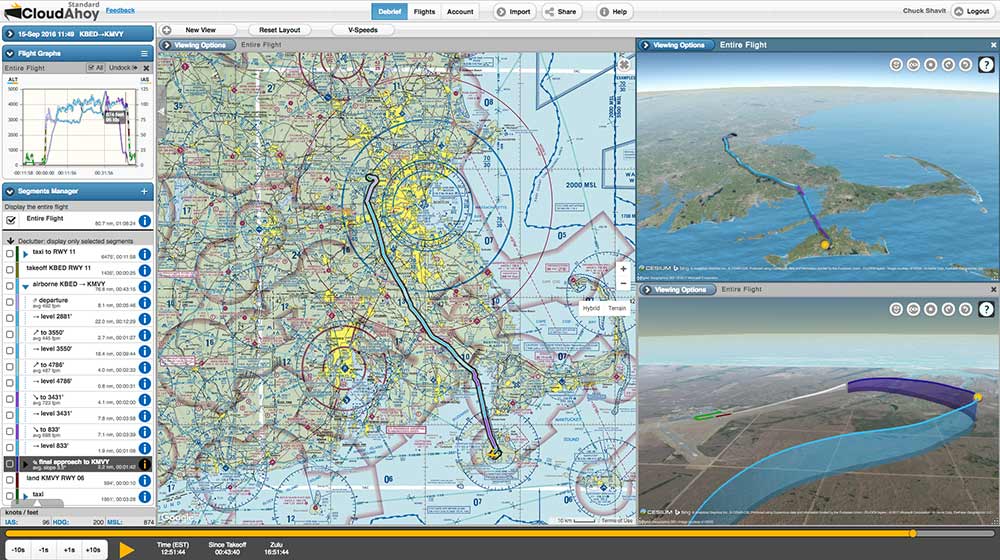The width and height of the screenshot is (1000, 560).
Task: Open the Feedback link
Action: [120, 10]
